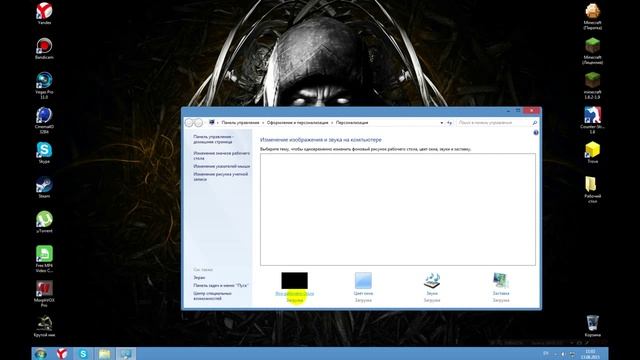The image size is (640, 360).
Task: Expand the arrow after Оформление и персонализация breadcrumb
Action: [332, 122]
